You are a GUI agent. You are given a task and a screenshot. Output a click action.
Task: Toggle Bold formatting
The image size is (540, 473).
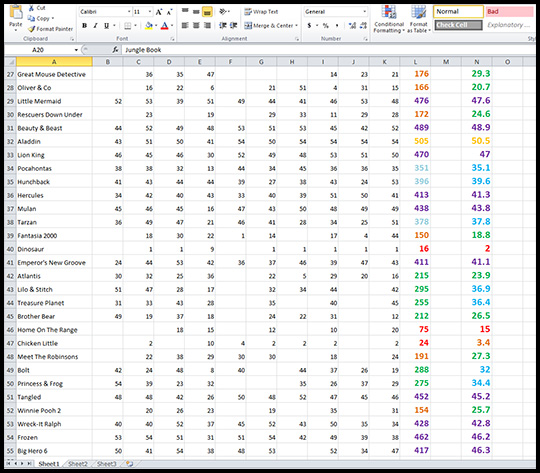84,25
